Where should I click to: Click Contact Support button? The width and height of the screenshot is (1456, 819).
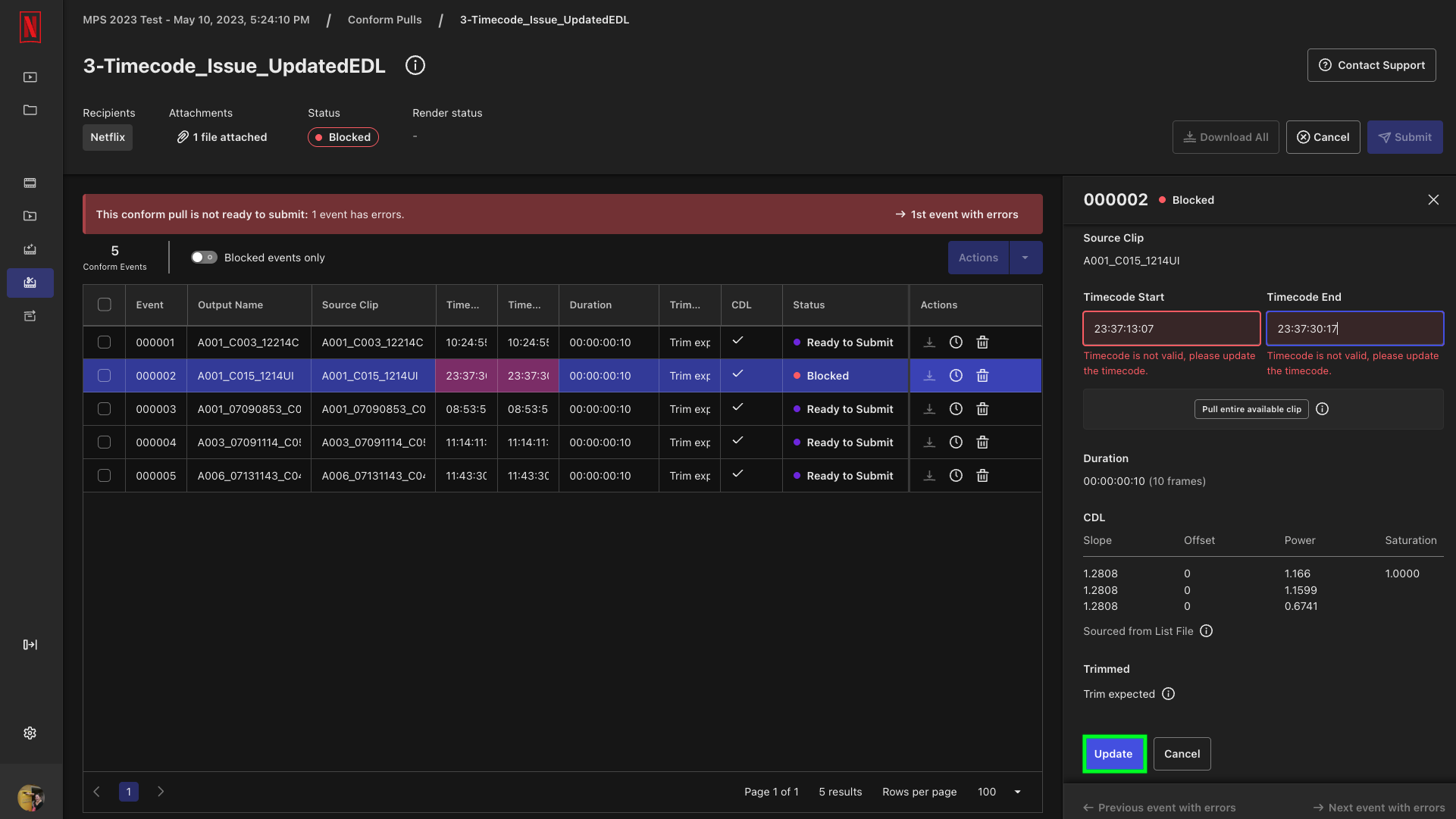click(1372, 65)
